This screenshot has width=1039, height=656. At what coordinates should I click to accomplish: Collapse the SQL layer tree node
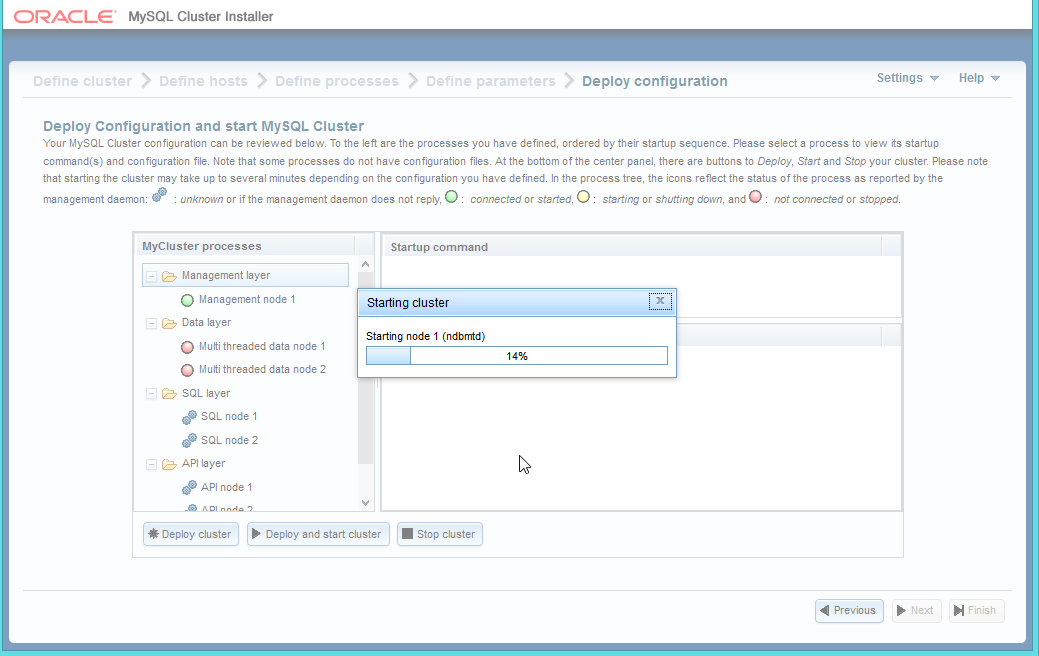[x=152, y=394]
